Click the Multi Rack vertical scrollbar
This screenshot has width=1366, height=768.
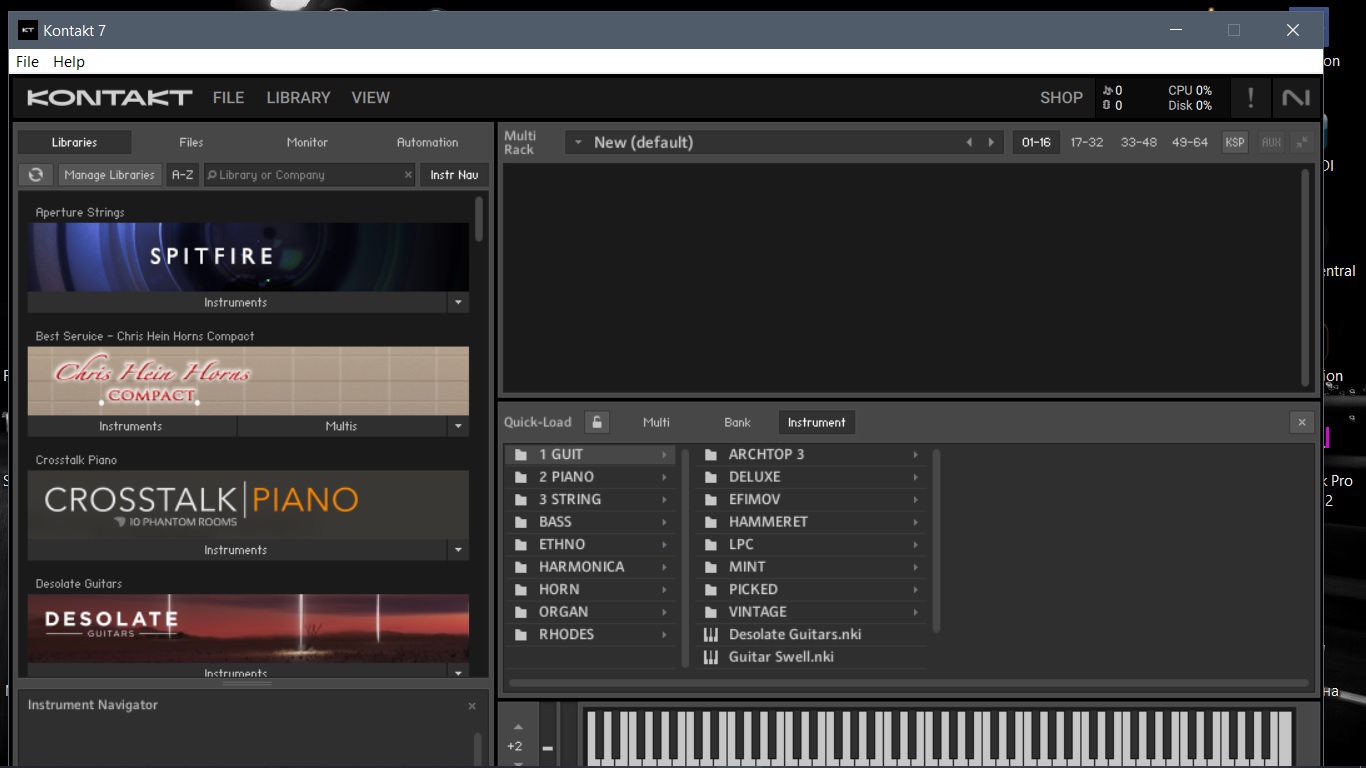[x=1305, y=277]
